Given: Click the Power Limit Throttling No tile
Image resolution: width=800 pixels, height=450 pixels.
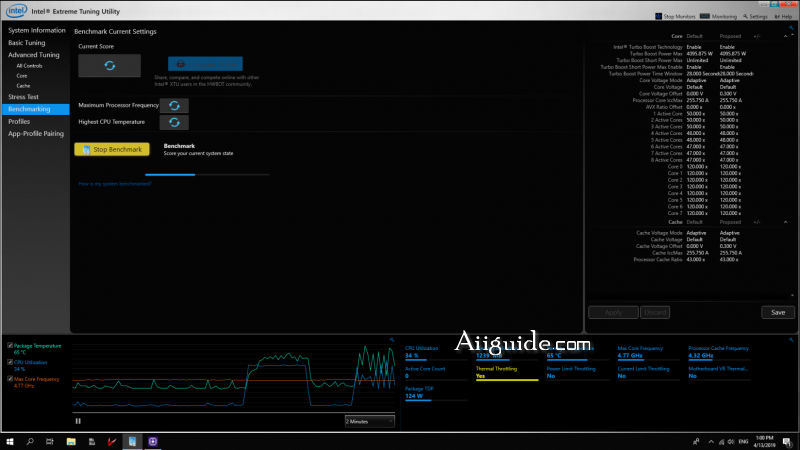Looking at the screenshot, I should pos(578,372).
